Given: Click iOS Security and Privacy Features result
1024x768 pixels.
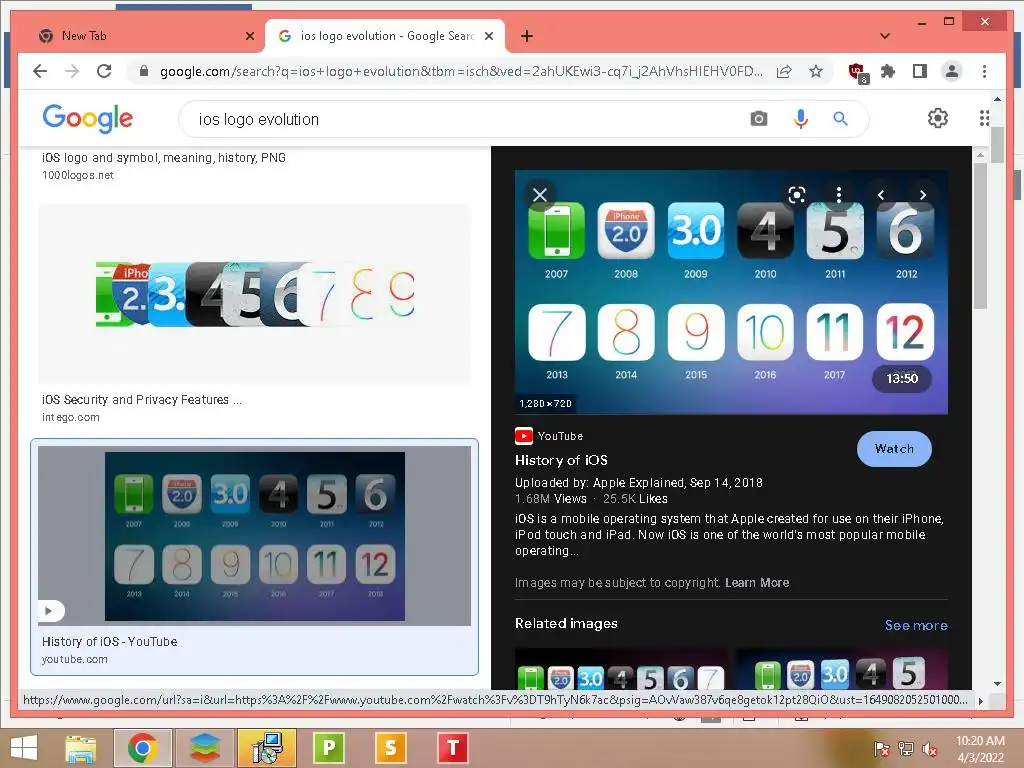Looking at the screenshot, I should [x=142, y=400].
